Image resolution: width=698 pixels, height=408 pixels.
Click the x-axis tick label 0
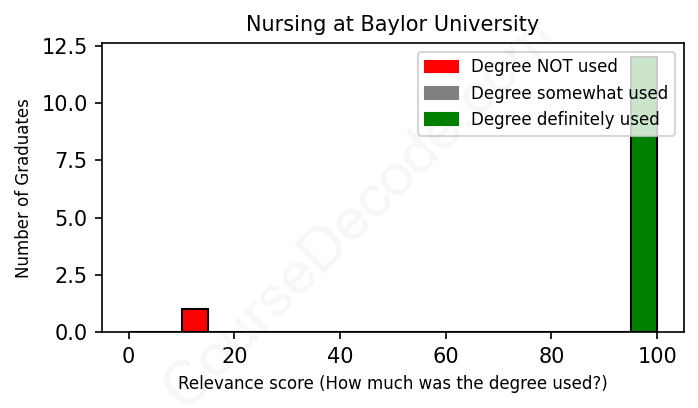tap(128, 354)
